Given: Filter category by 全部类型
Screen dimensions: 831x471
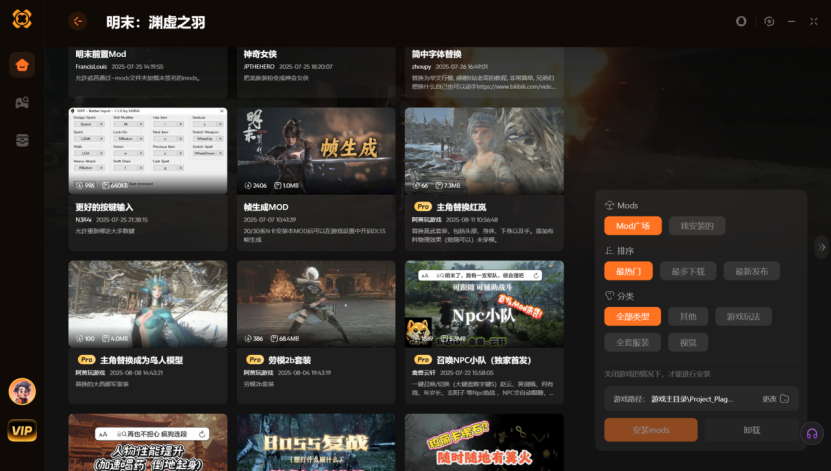Looking at the screenshot, I should point(633,316).
